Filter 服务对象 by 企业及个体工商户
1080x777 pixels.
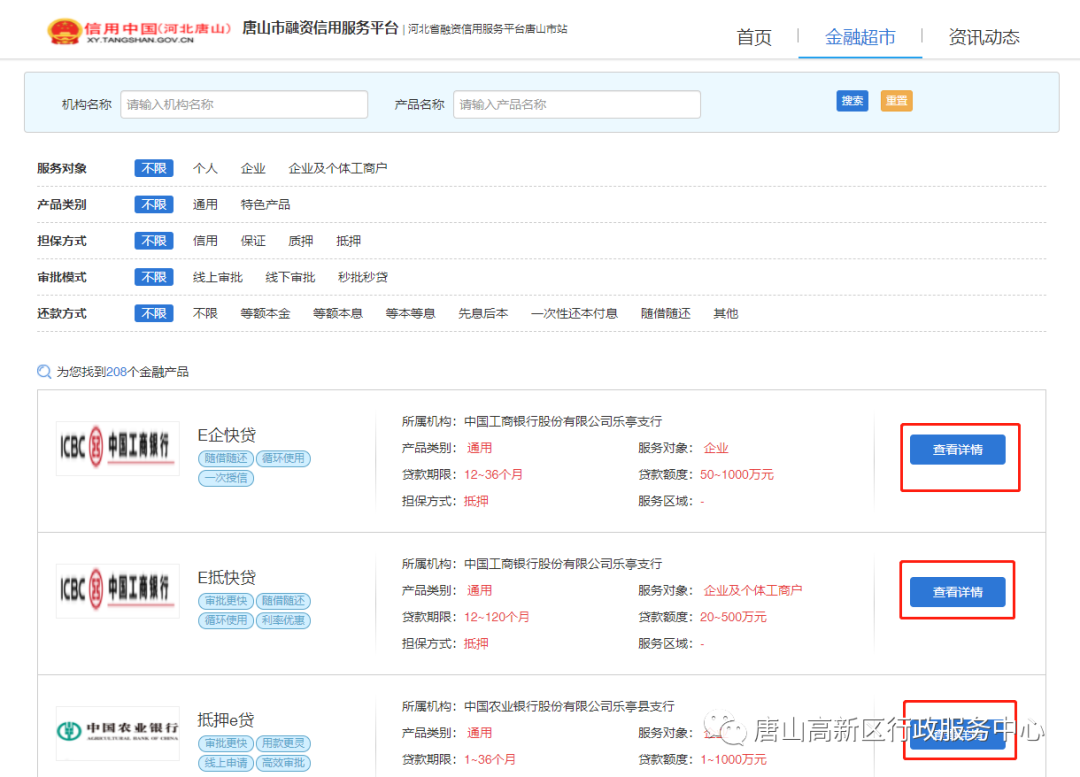coord(337,169)
